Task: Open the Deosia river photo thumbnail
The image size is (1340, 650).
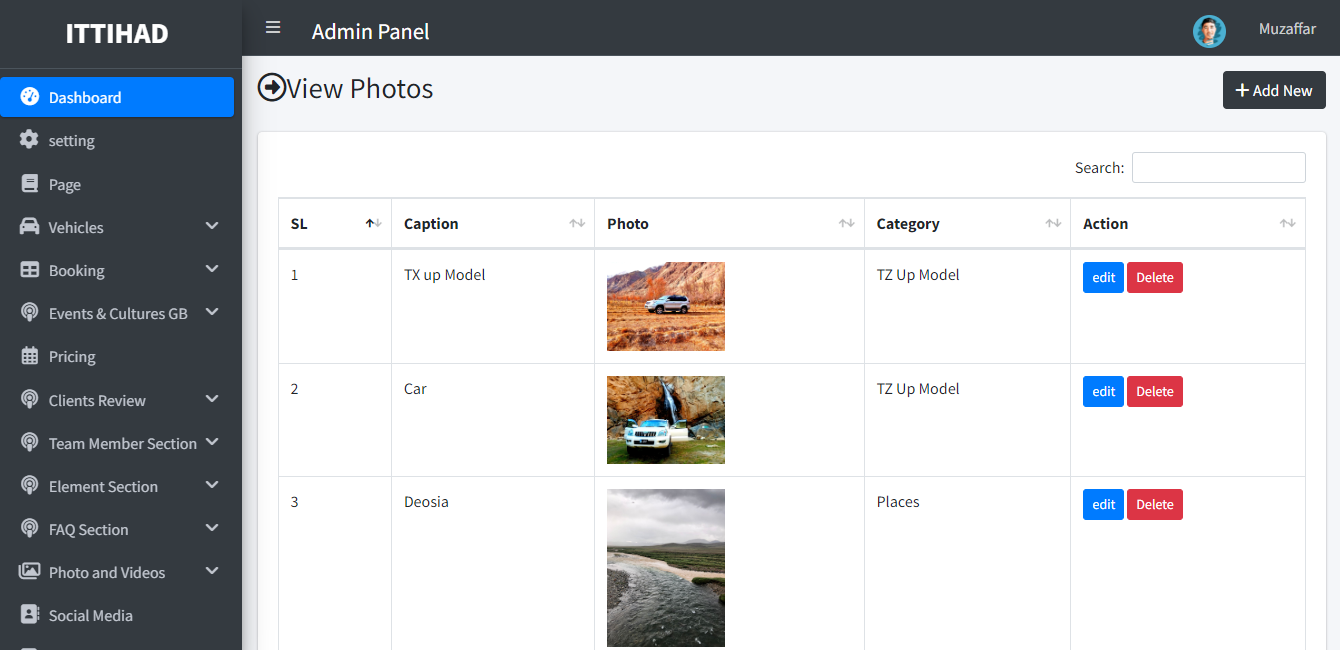Action: 666,568
